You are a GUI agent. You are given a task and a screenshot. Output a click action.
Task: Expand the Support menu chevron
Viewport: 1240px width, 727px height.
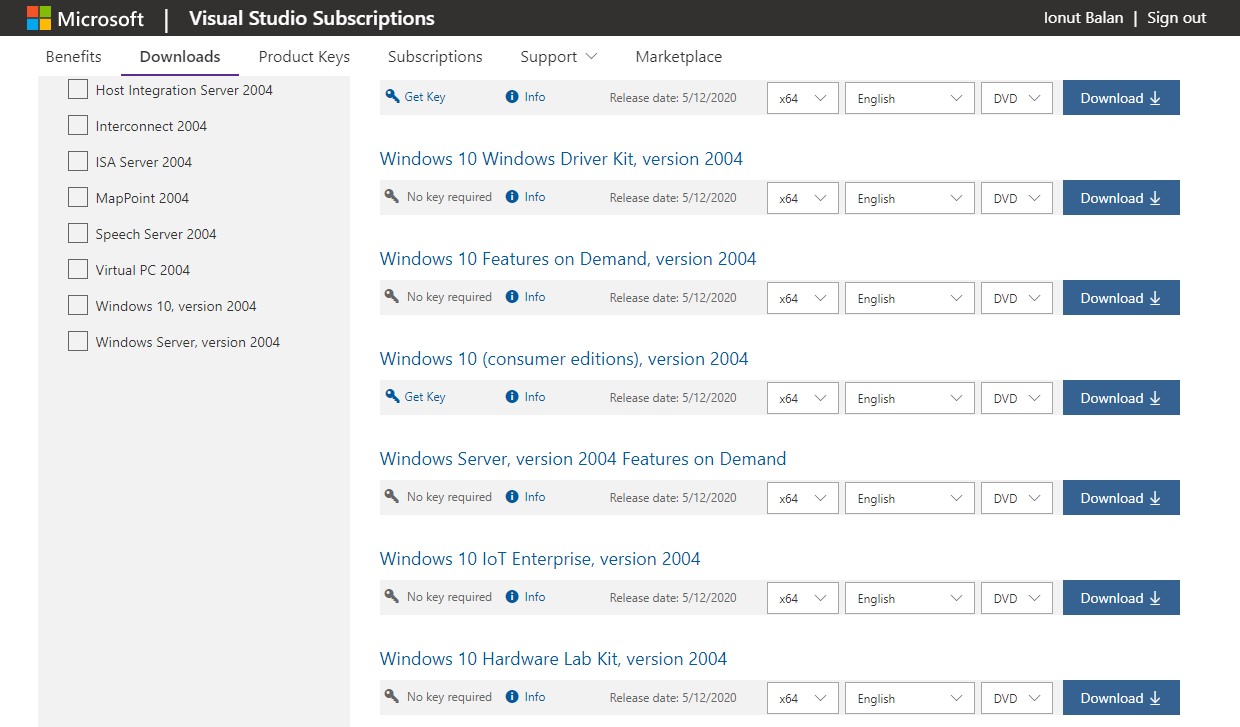coord(590,57)
